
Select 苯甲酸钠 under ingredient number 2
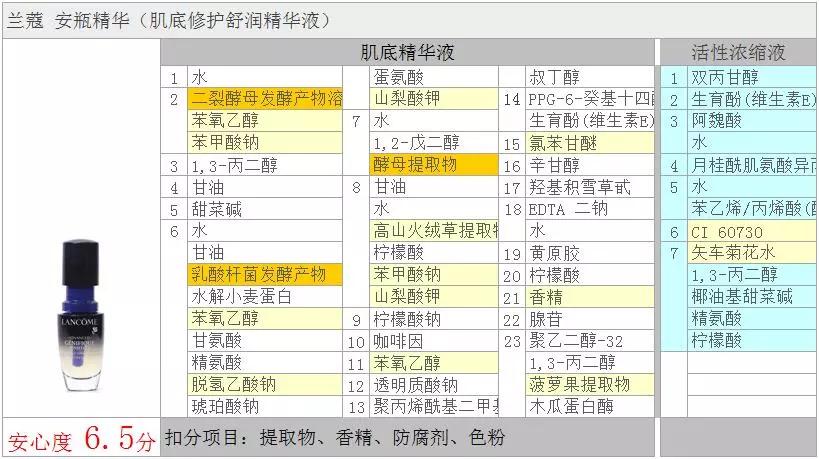[x=265, y=143]
